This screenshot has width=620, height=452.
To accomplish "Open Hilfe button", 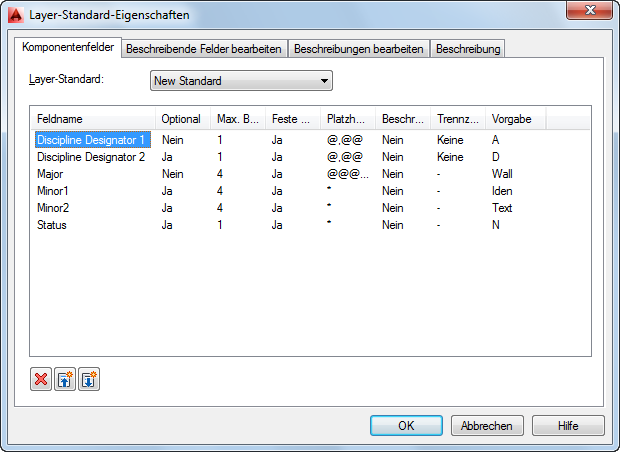I will tap(568, 426).
